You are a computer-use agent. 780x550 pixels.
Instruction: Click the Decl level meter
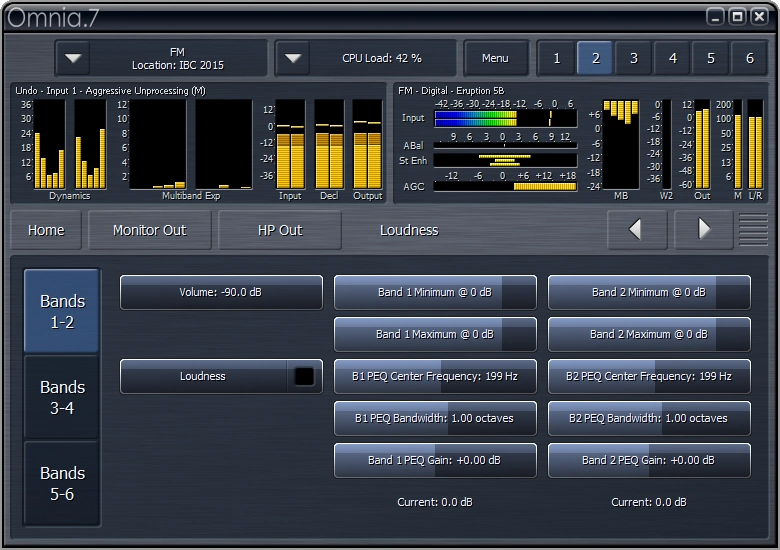(x=329, y=144)
